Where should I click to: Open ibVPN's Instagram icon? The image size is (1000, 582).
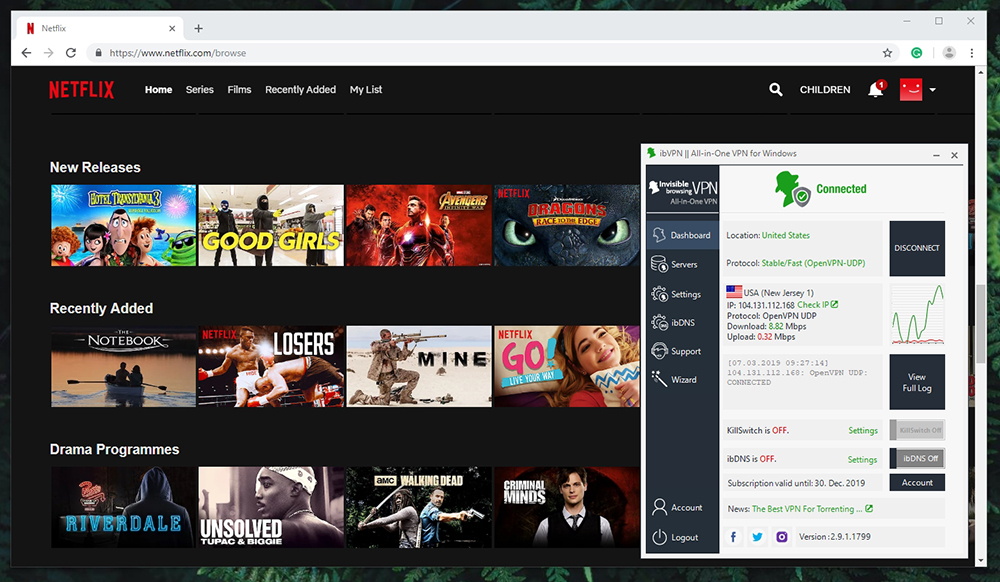[782, 537]
